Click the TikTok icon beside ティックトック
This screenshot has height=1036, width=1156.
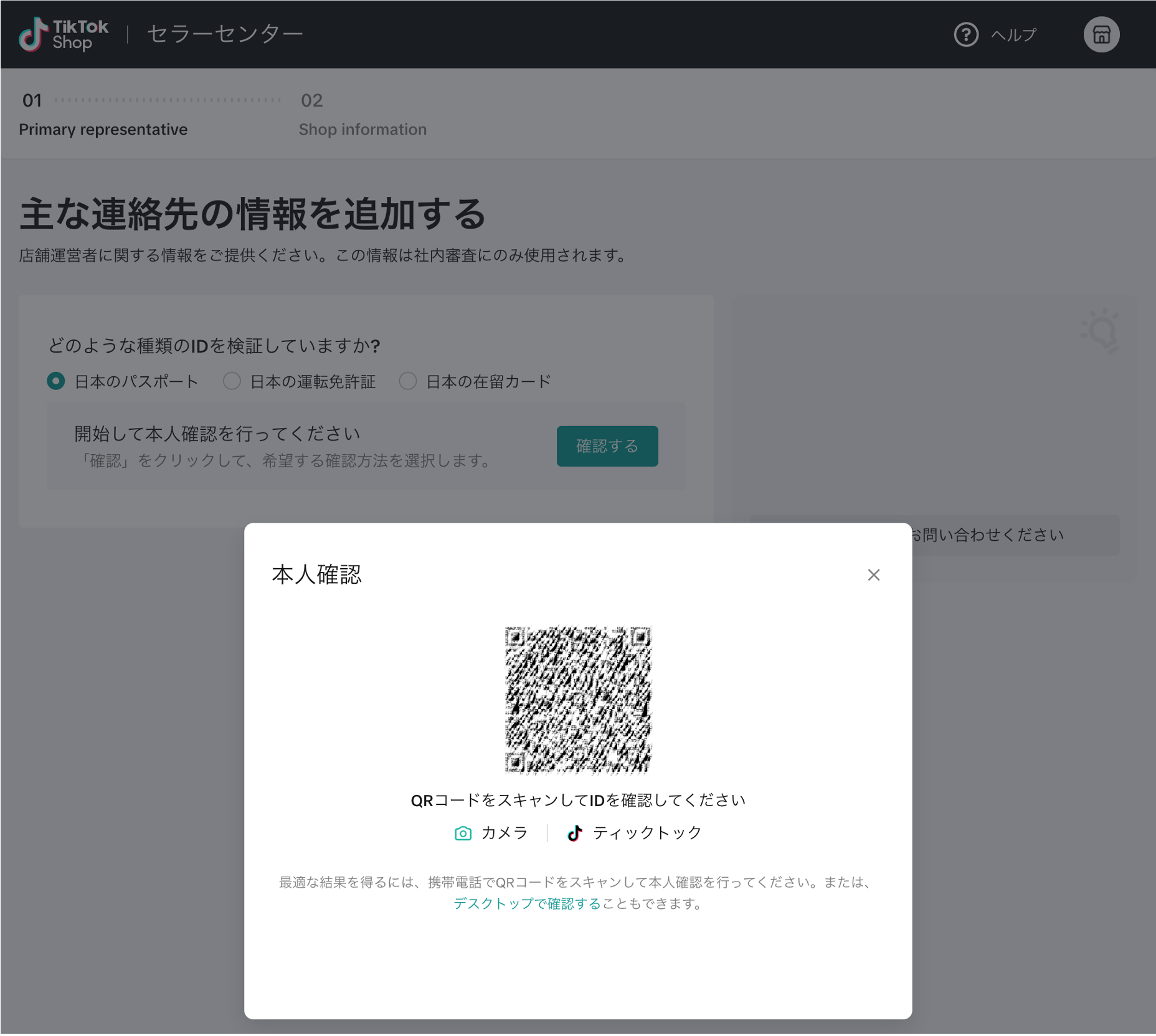click(574, 833)
